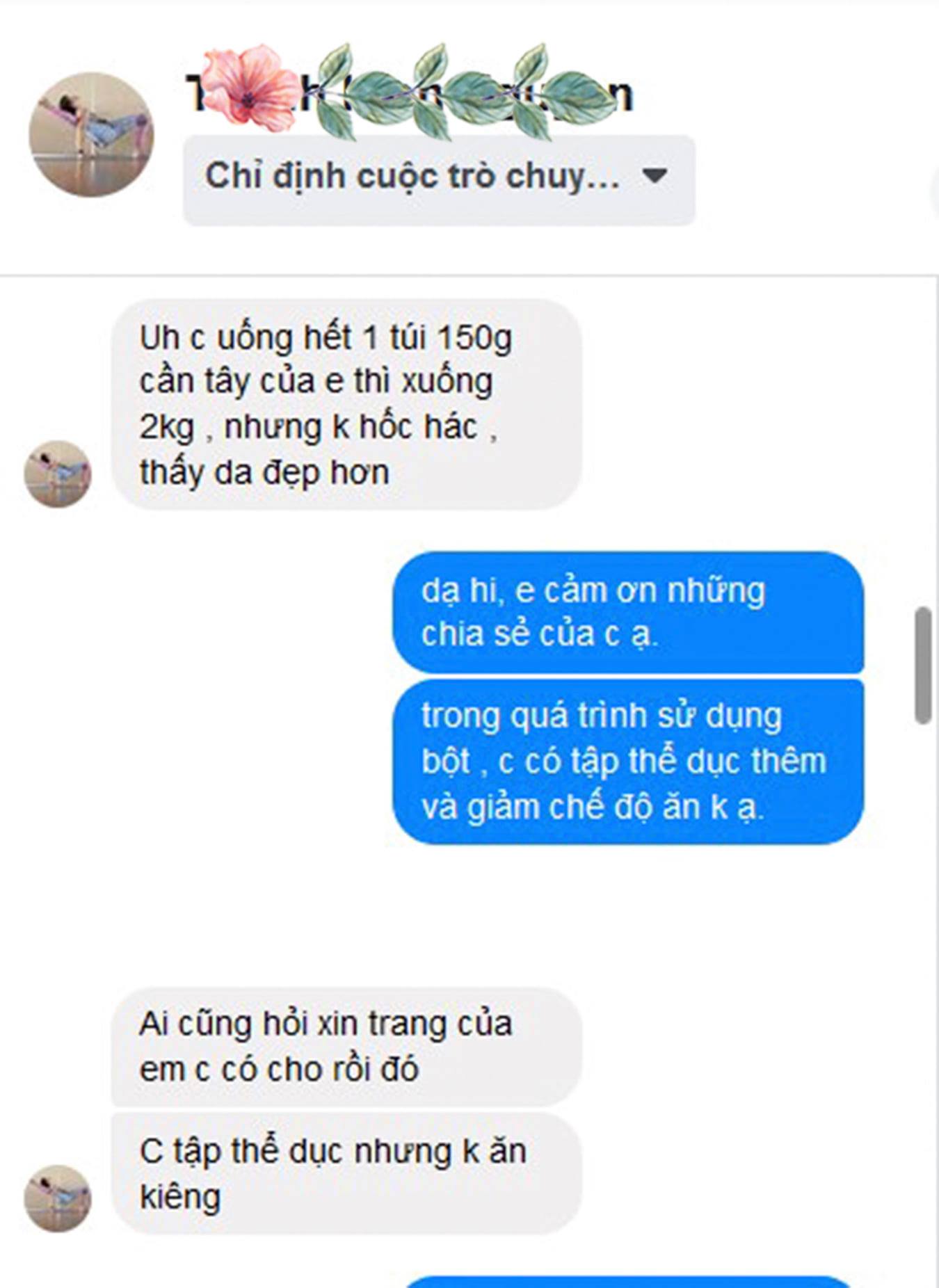Screen dimensions: 939x1288
Task: Click small avatar beside 'thấy da đẹp hơn' message
Action: pos(58,474)
